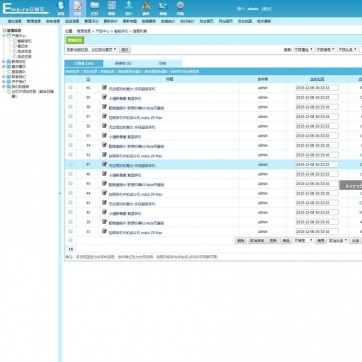Toggle the select-all checkbox below the table
362x362 pixels.
[x=70, y=240]
